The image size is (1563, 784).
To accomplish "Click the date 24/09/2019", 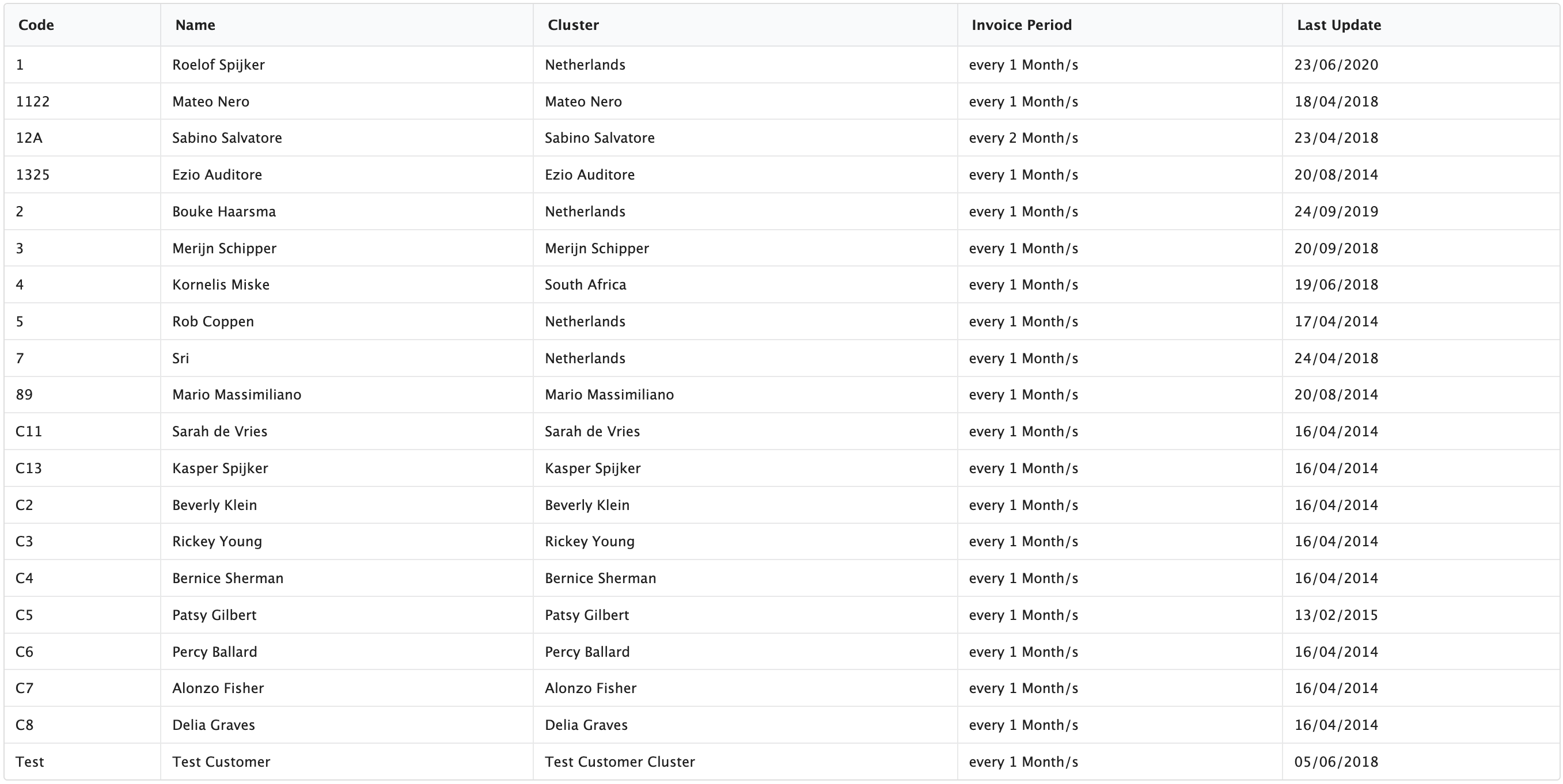I will tap(1336, 212).
